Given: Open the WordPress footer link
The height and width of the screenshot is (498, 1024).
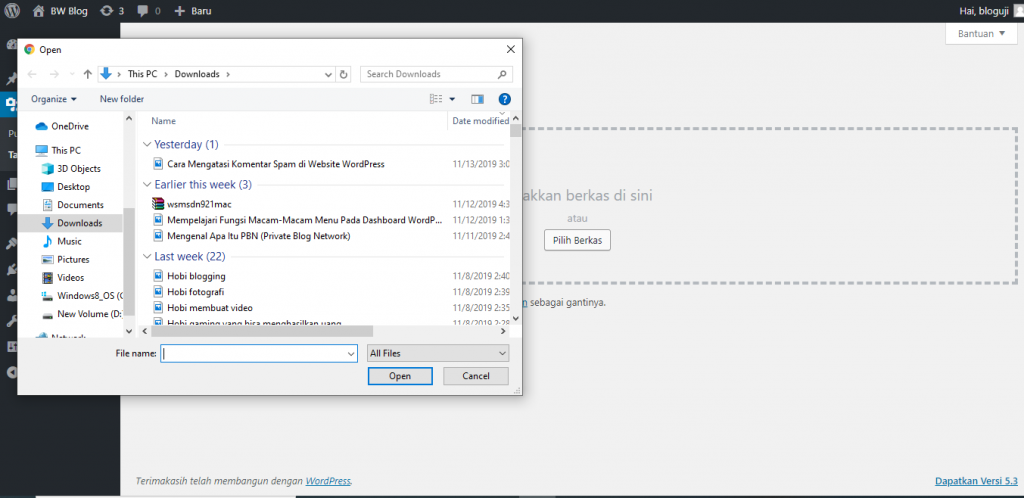Looking at the screenshot, I should (x=328, y=481).
